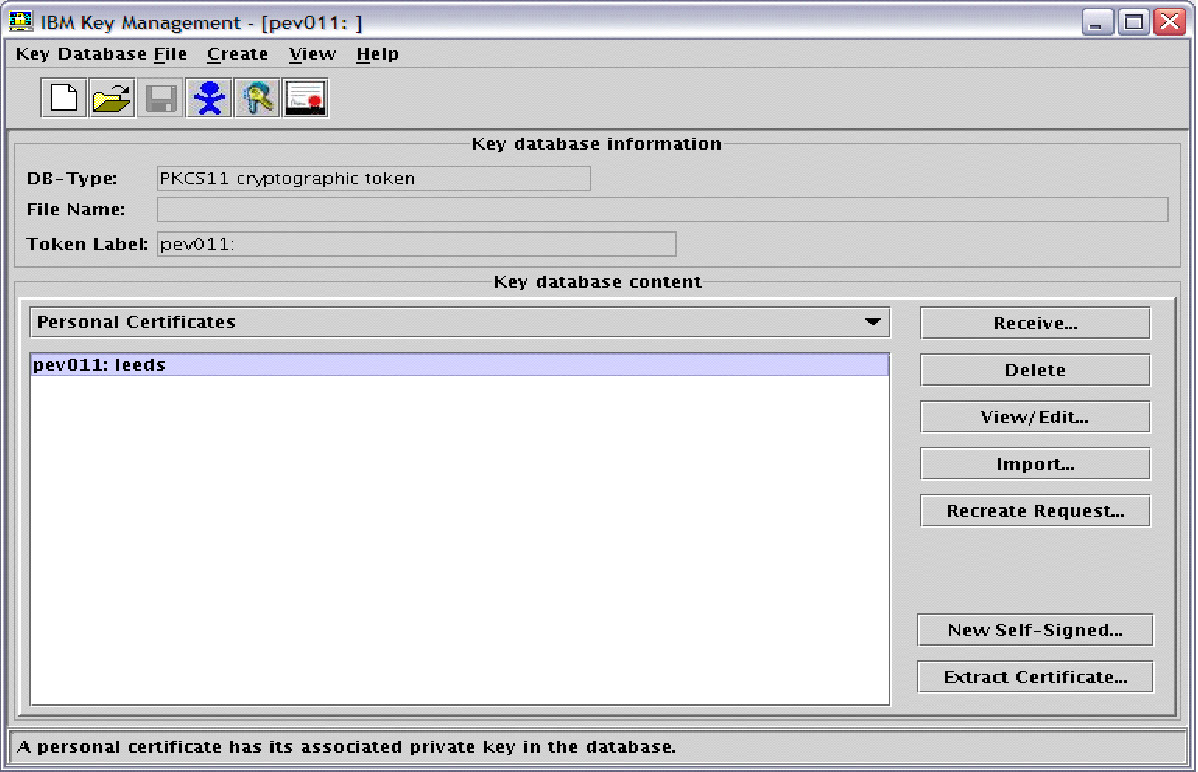Click the keys certificate request toolbar icon
Image resolution: width=1198 pixels, height=772 pixels.
(x=257, y=99)
